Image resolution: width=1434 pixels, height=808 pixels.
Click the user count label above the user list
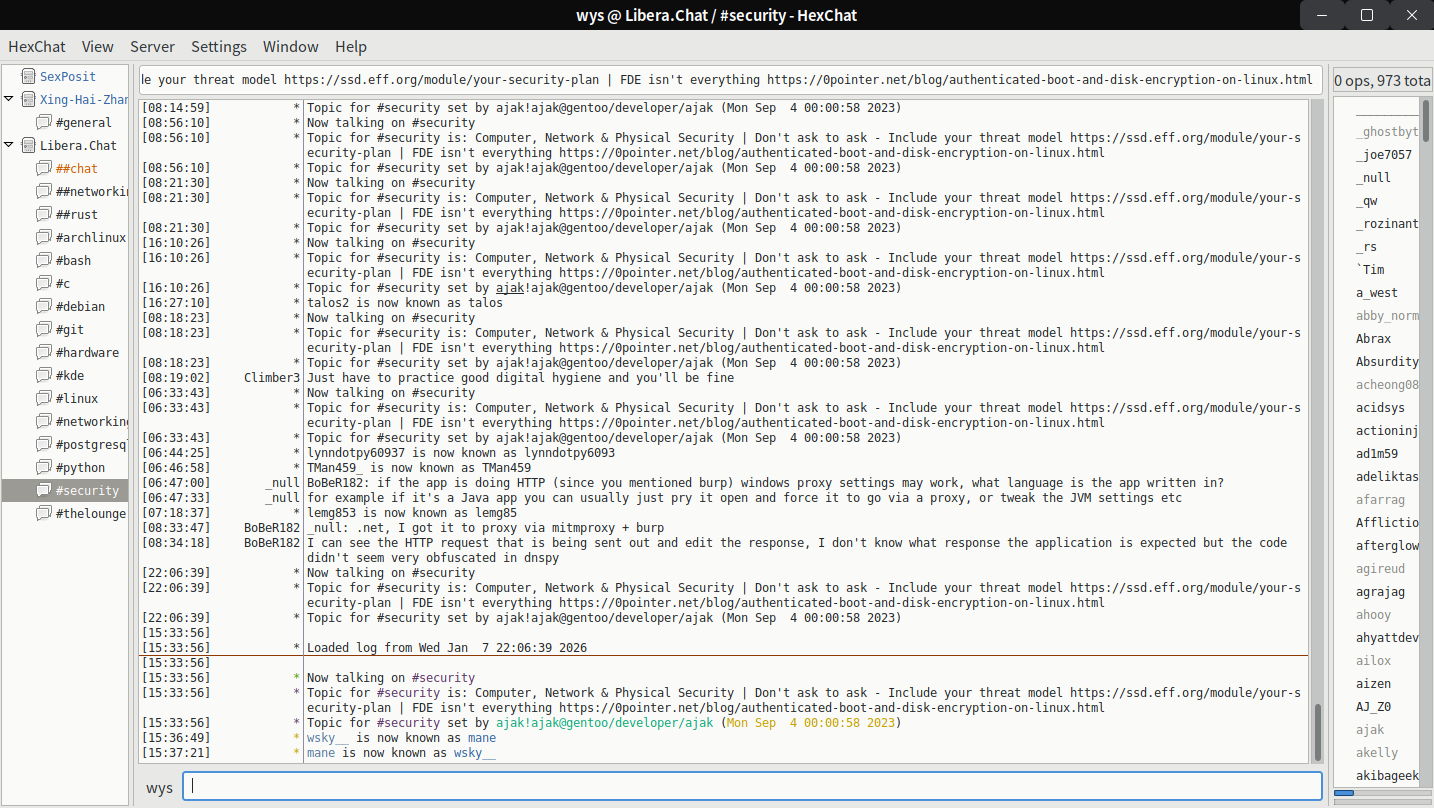tap(1381, 80)
